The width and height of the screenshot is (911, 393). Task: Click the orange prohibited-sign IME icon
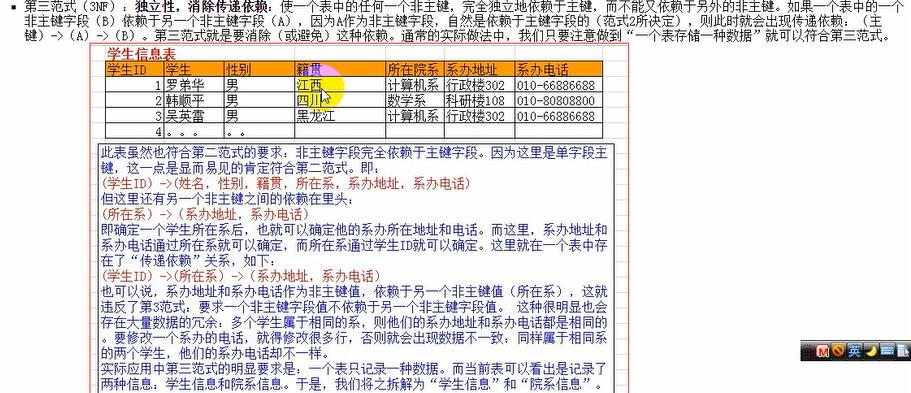point(838,351)
